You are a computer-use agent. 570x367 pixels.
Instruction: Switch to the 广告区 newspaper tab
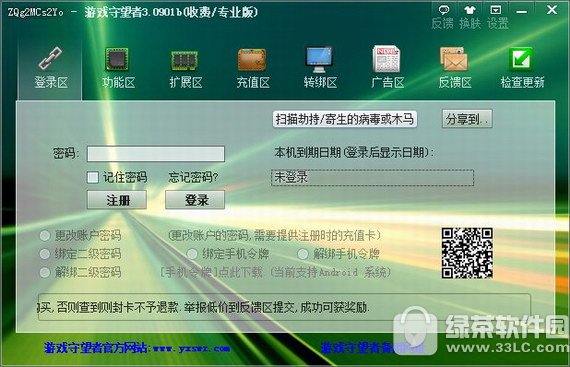[x=387, y=68]
